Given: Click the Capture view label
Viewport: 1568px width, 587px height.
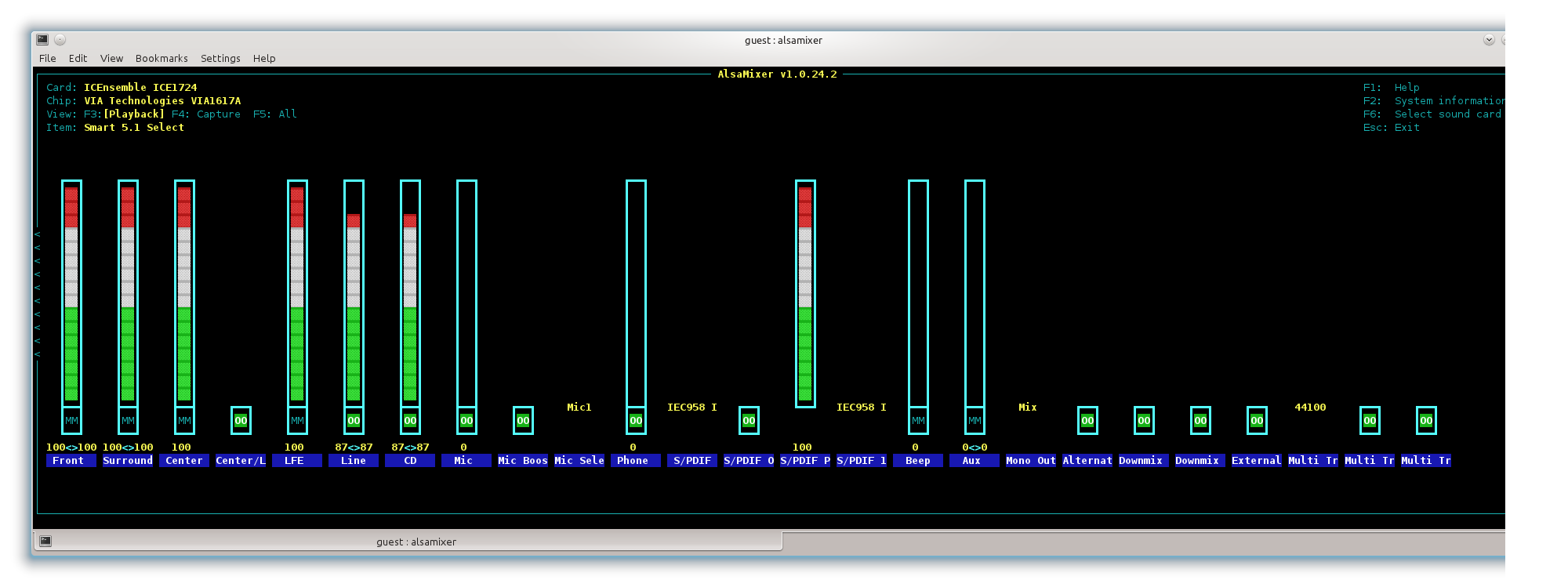Looking at the screenshot, I should coord(218,114).
